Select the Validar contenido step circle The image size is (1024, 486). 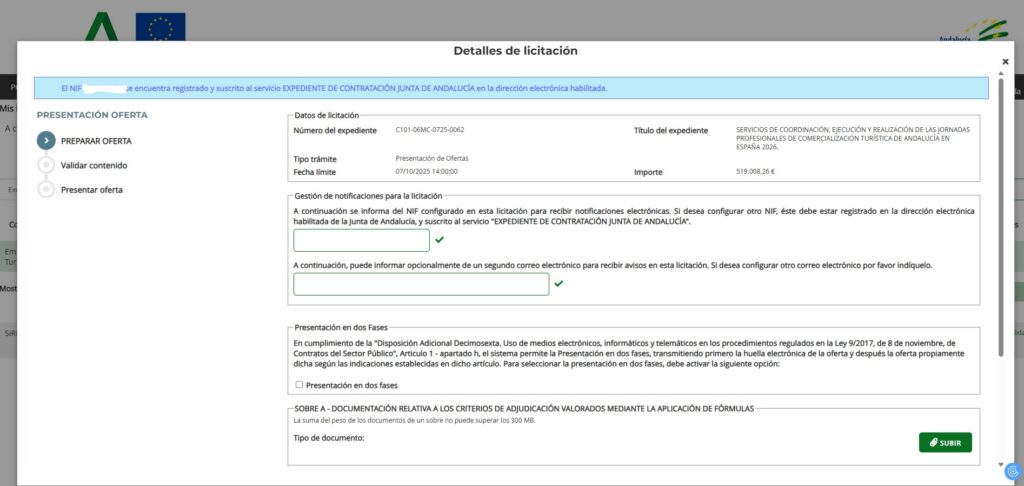click(46, 165)
